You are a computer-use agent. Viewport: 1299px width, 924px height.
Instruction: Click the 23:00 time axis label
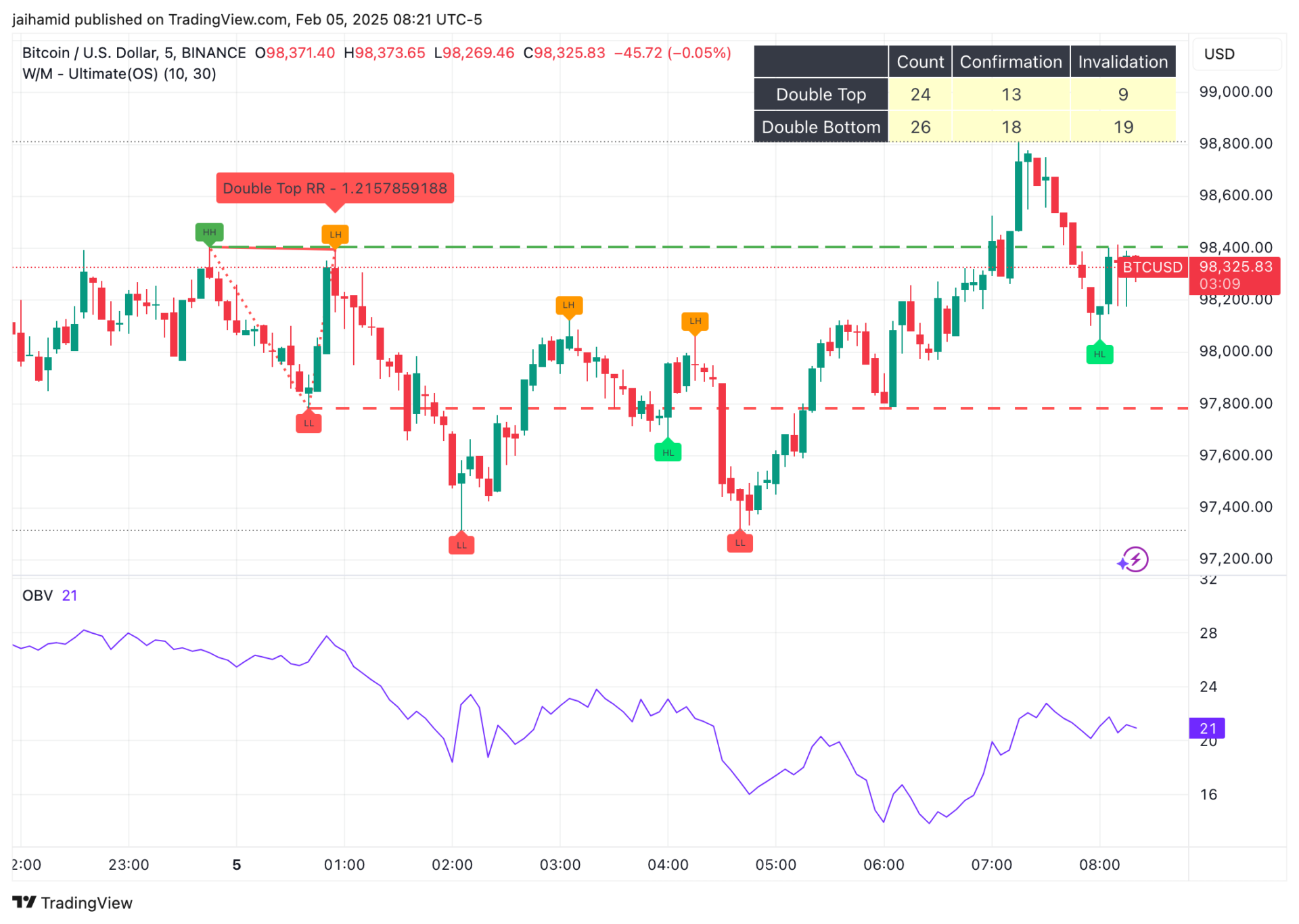click(129, 864)
